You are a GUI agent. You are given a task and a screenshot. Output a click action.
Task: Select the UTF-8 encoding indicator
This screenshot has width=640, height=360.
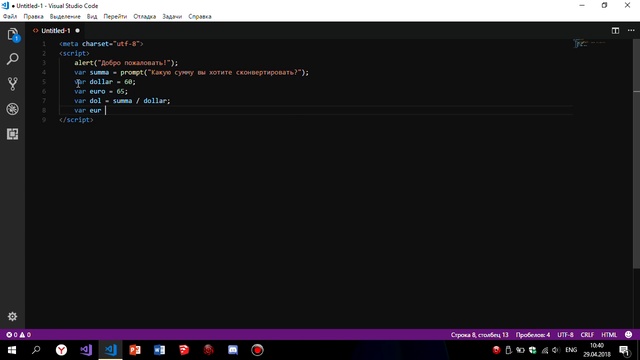coord(565,335)
